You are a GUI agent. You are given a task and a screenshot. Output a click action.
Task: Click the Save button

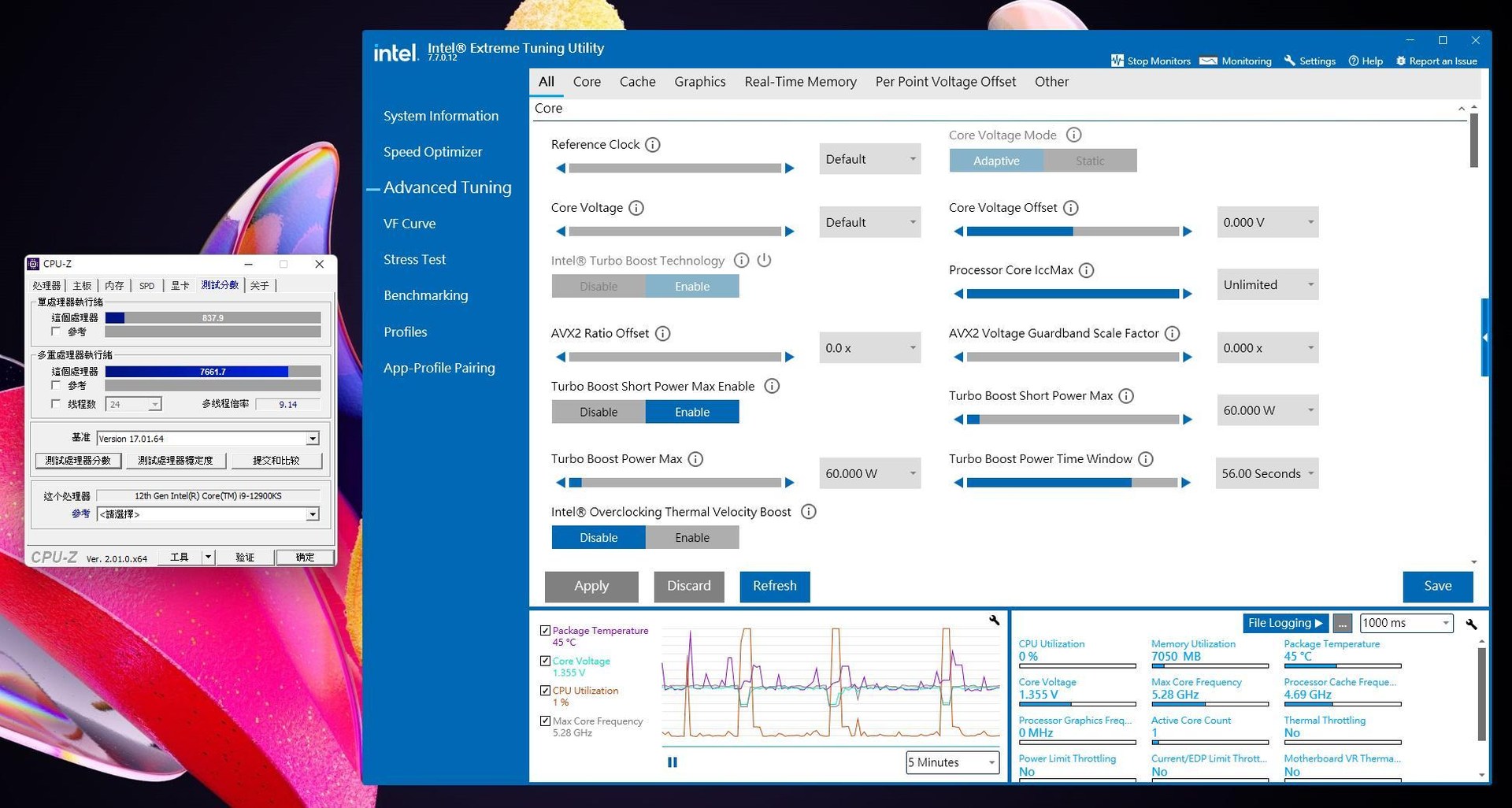1437,586
